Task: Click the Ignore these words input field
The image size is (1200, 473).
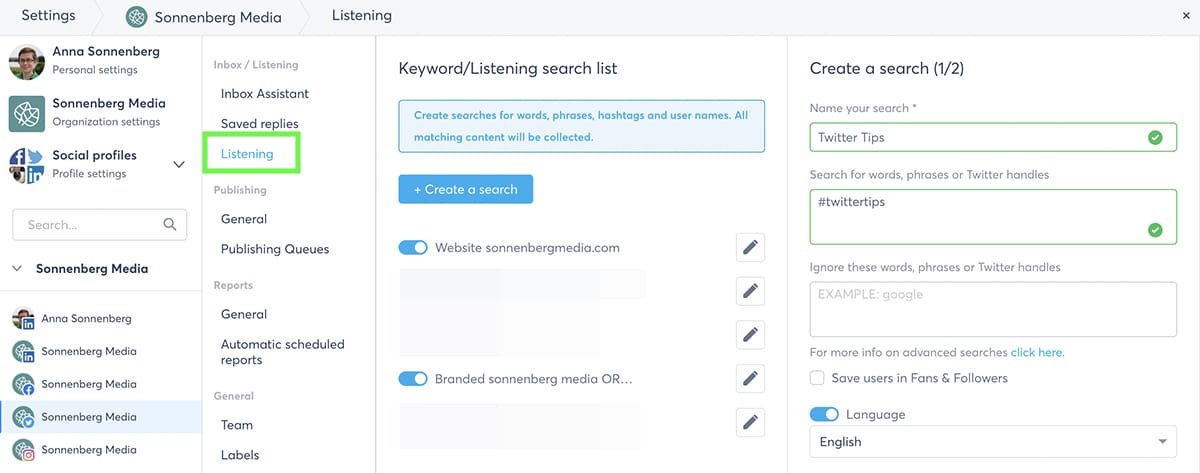Action: click(x=993, y=309)
